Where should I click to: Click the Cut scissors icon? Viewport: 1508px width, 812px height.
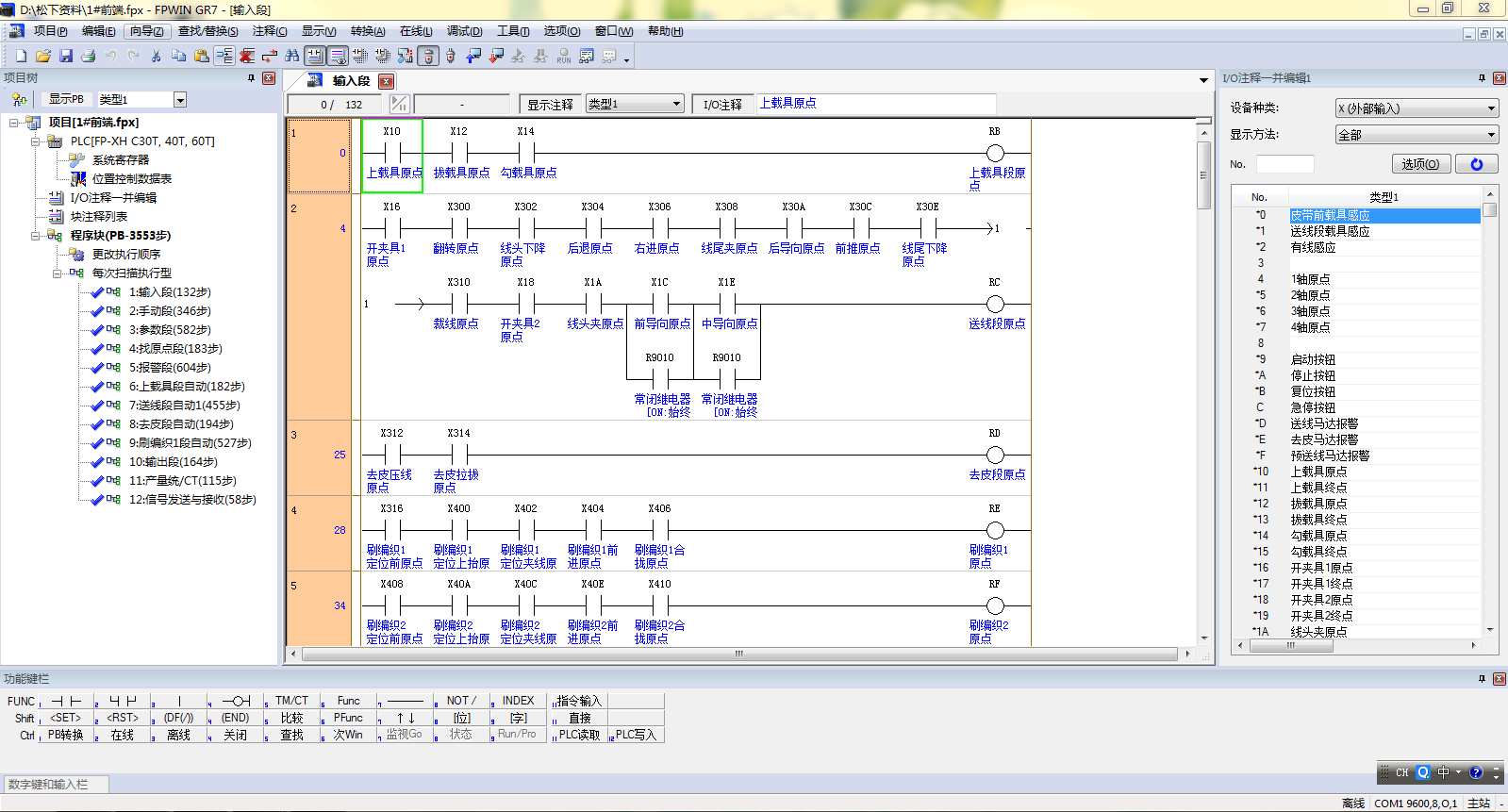(x=157, y=57)
